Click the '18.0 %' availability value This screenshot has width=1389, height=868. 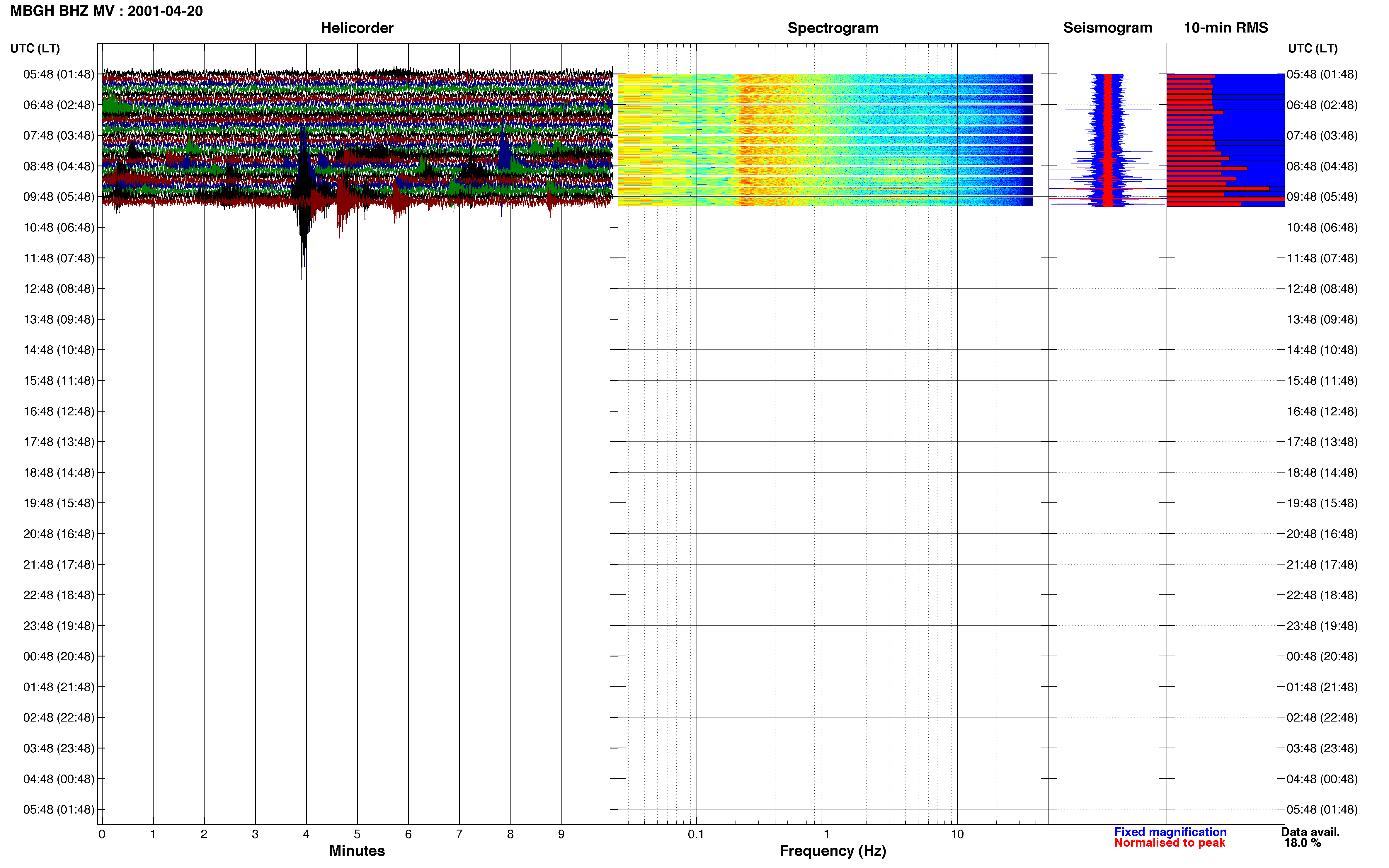(1303, 843)
